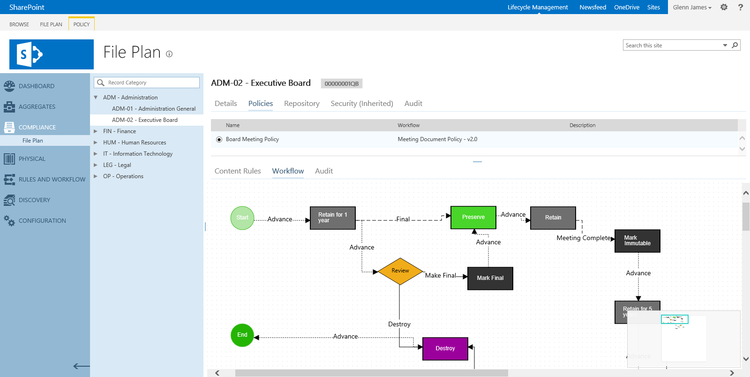Select the purple Destroy node

pyautogui.click(x=445, y=348)
